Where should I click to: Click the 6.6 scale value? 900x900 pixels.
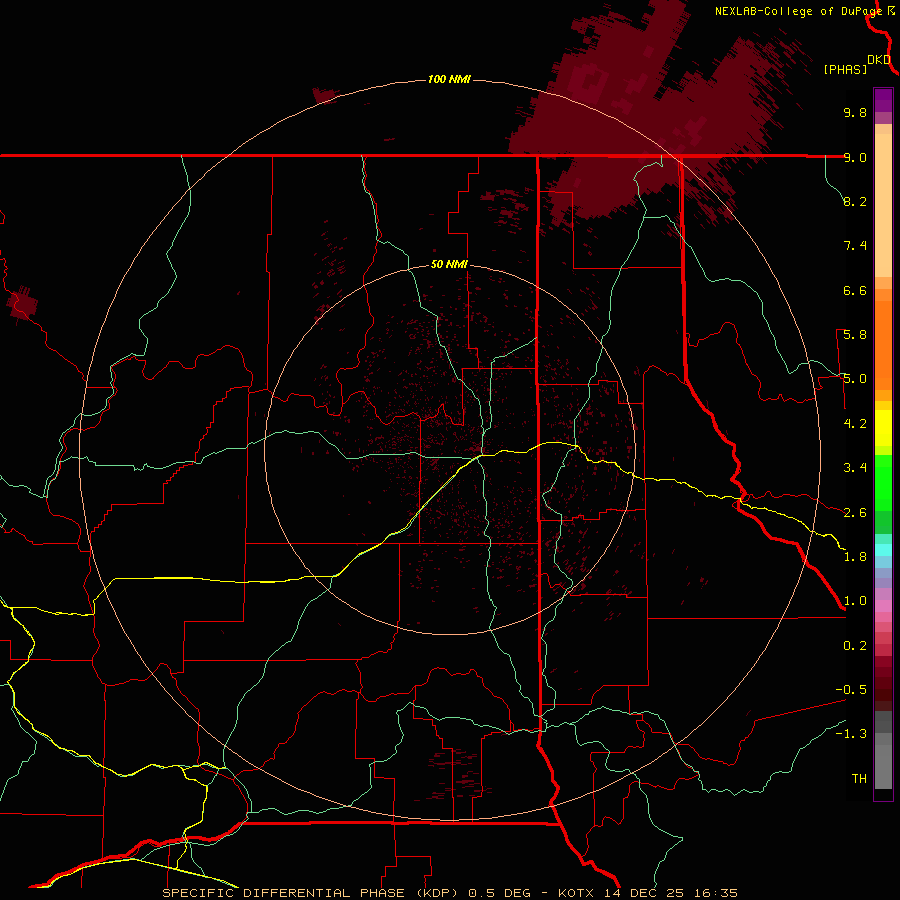tap(855, 290)
